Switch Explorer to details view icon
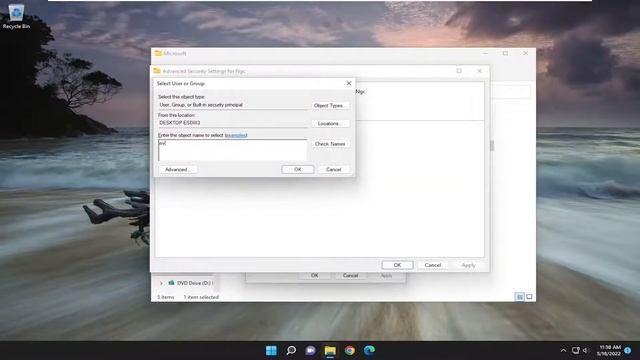Screen dimensions: 640x360 pyautogui.click(x=520, y=297)
